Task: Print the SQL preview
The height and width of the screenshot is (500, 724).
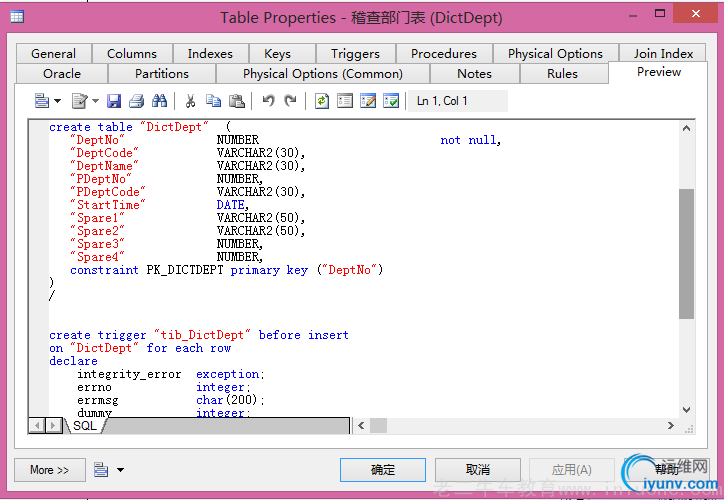Action: [x=136, y=101]
